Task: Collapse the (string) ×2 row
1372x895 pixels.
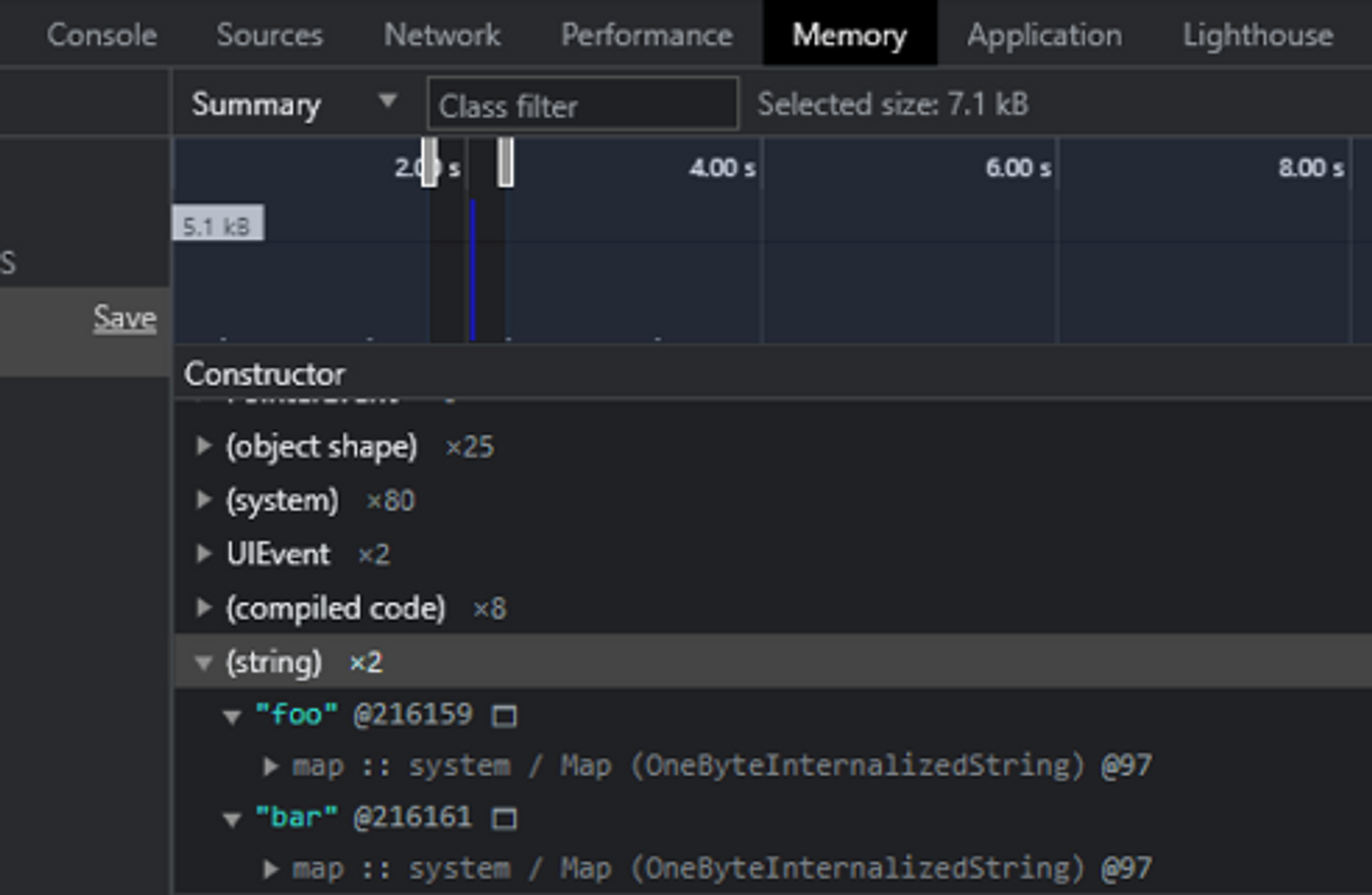Action: pyautogui.click(x=203, y=663)
